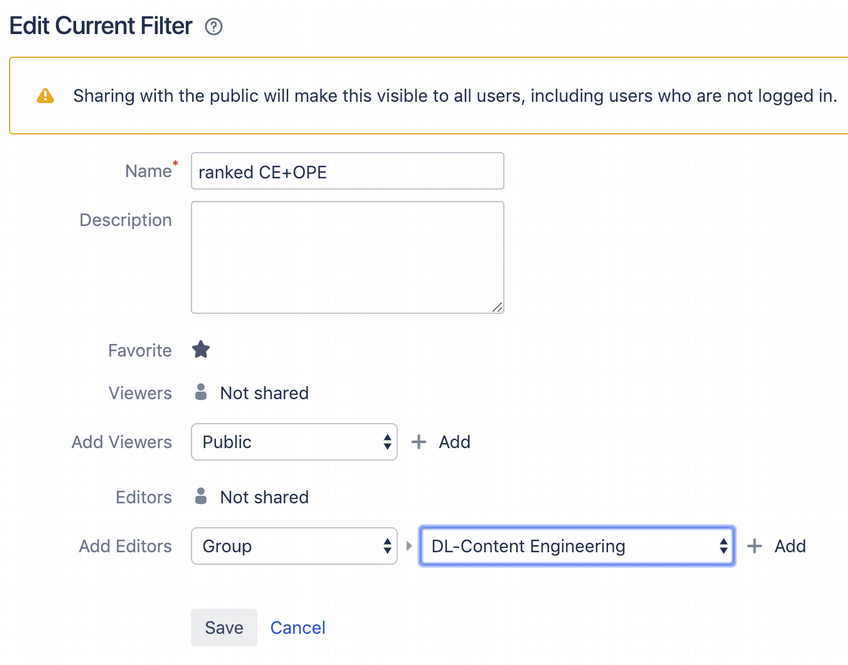The width and height of the screenshot is (848, 665).
Task: Click the Not shared text under Viewers
Action: coord(264,393)
